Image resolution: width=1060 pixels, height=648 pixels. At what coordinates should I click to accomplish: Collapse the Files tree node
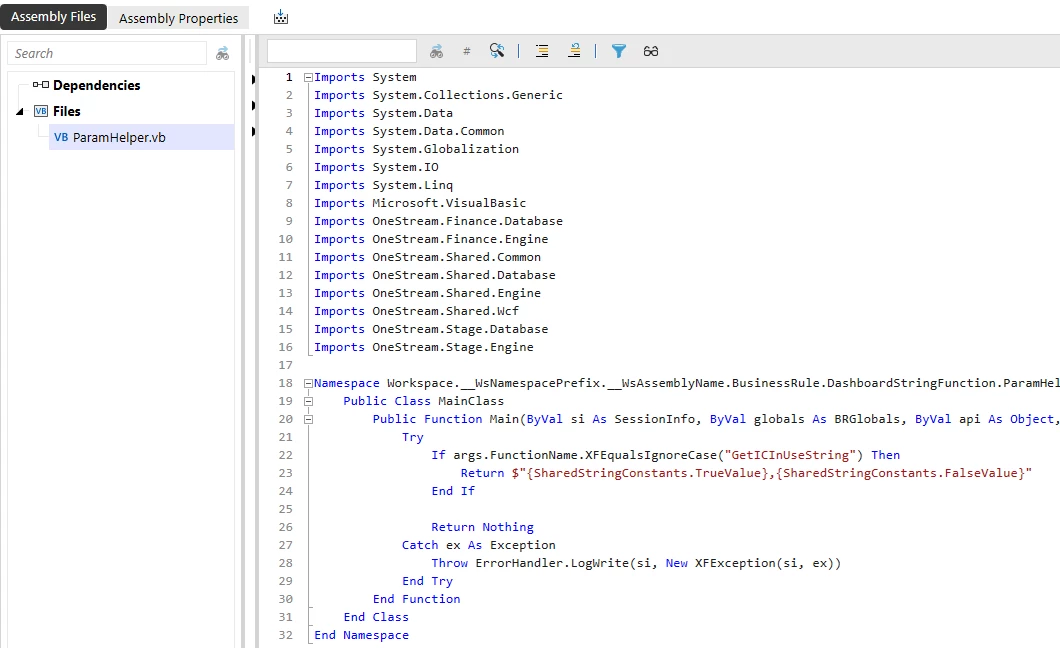(20, 111)
